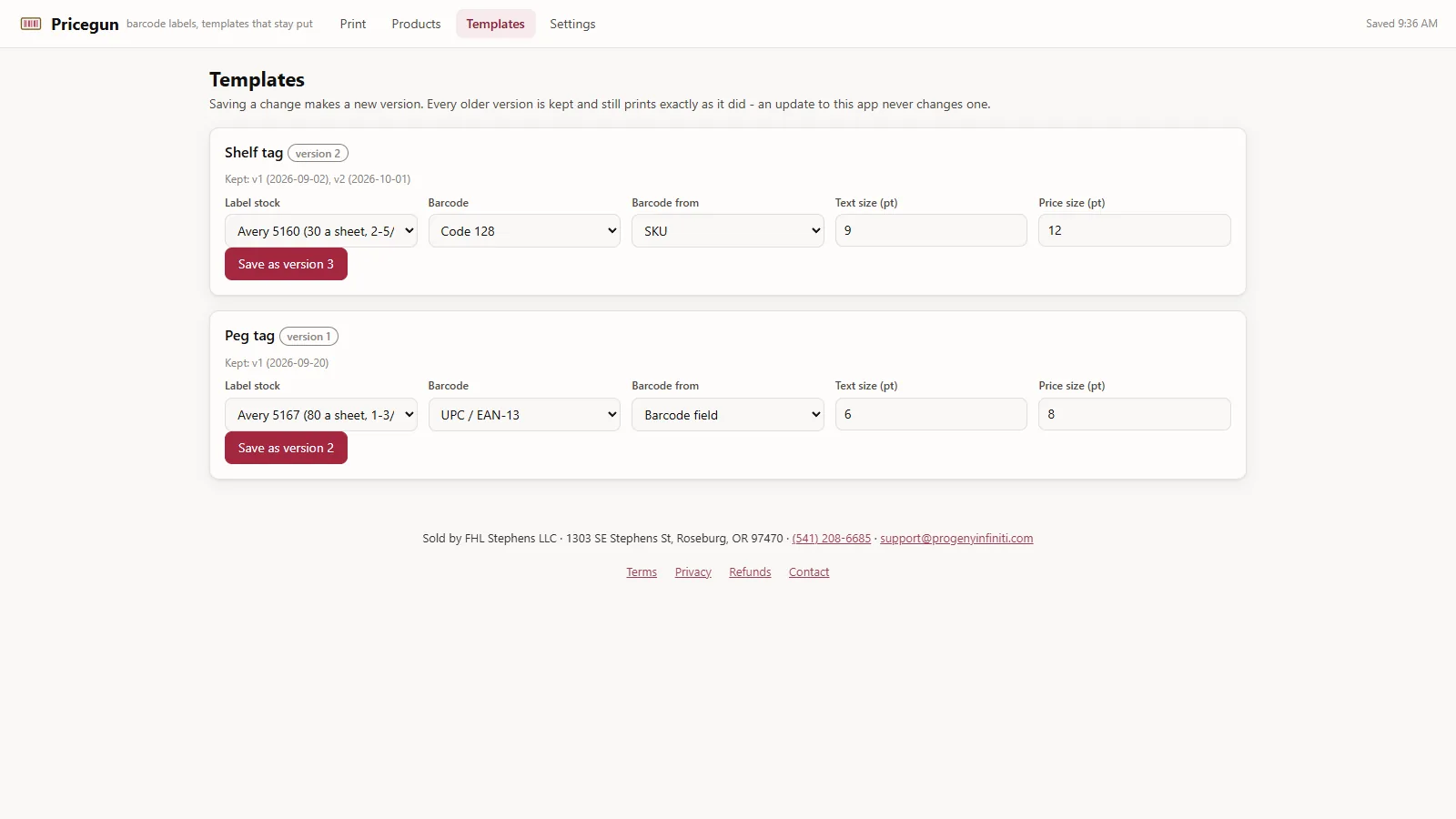
Task: Click Peg tag Text size input
Action: click(x=931, y=414)
